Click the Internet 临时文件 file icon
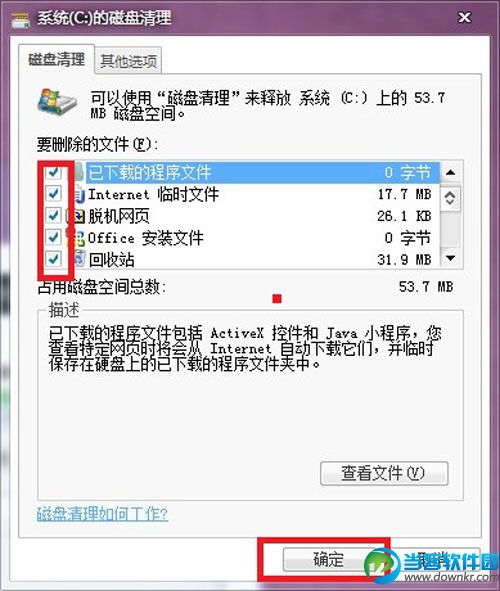The image size is (500, 591). click(79, 194)
